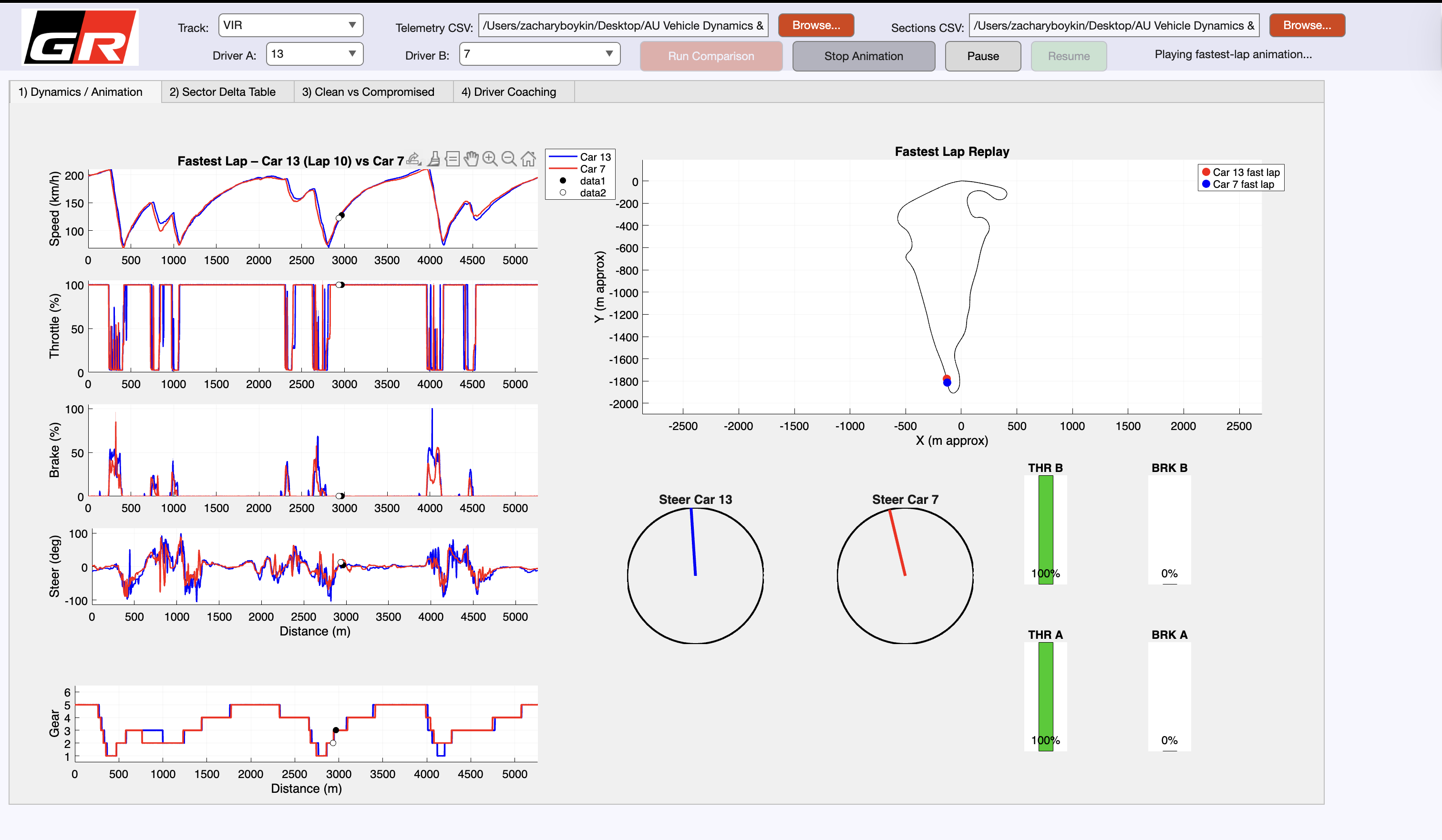
Task: Select the Zoom In magnifier
Action: click(x=490, y=159)
